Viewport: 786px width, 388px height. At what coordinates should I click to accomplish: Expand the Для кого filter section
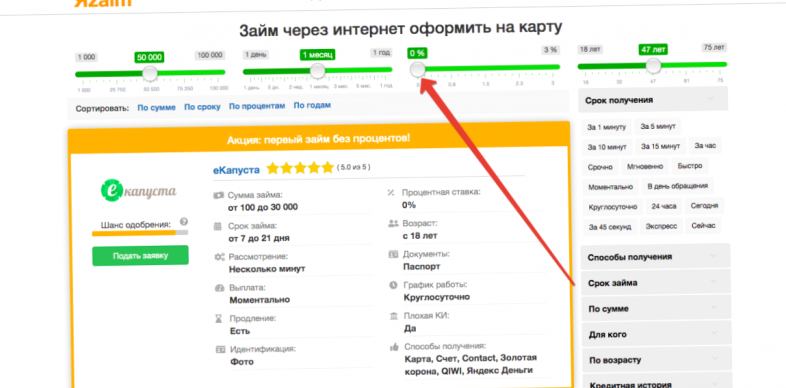[657, 334]
